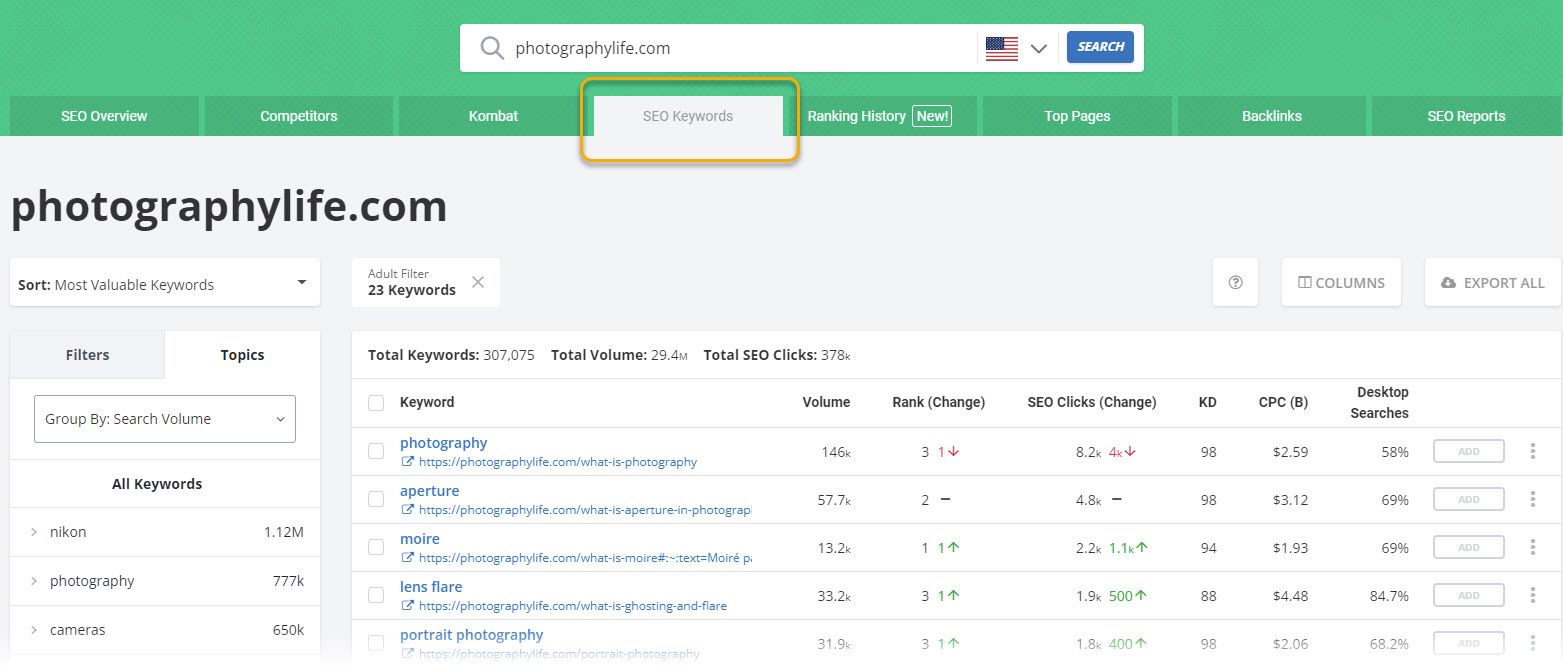Visit the what-is-photography URL link
1563x666 pixels.
coord(558,462)
